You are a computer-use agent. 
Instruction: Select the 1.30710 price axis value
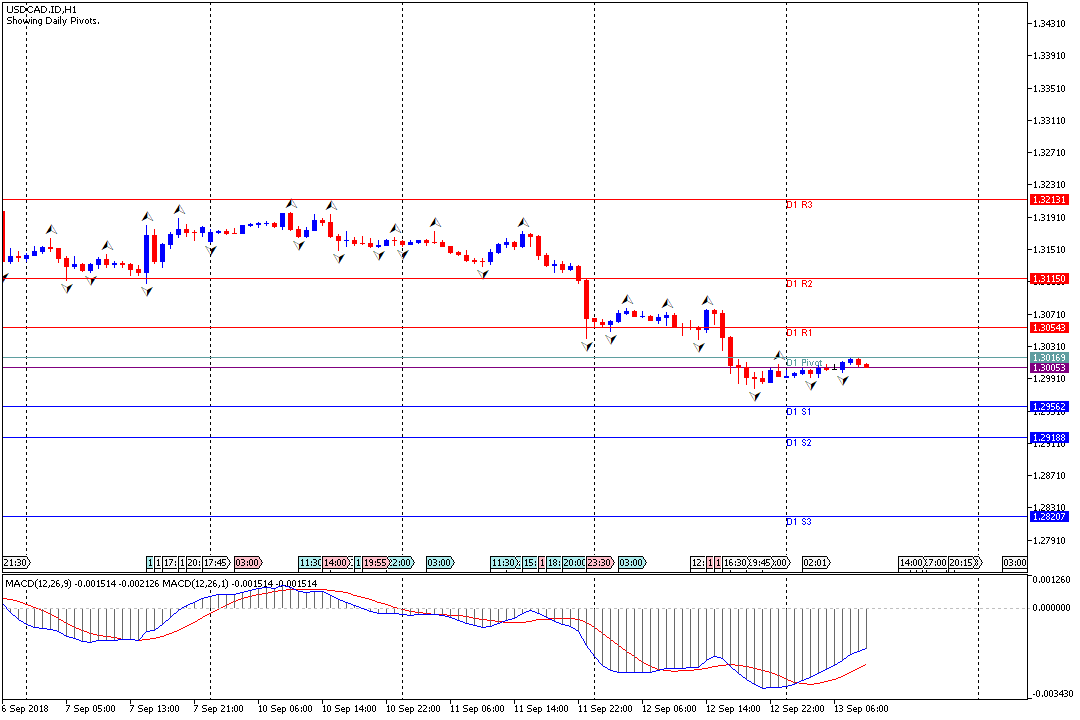pos(1049,314)
